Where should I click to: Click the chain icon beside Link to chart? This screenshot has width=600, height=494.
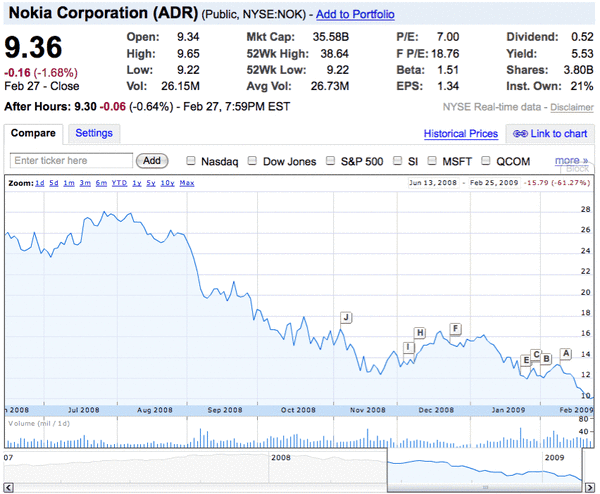[520, 134]
